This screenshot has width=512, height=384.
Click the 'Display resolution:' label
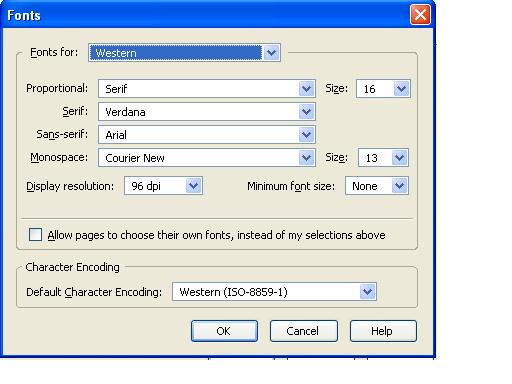(70, 186)
